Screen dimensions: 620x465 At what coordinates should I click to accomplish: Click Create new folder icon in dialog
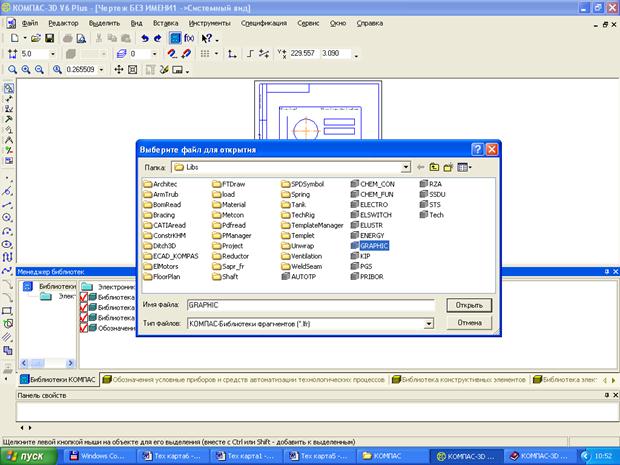tap(448, 168)
